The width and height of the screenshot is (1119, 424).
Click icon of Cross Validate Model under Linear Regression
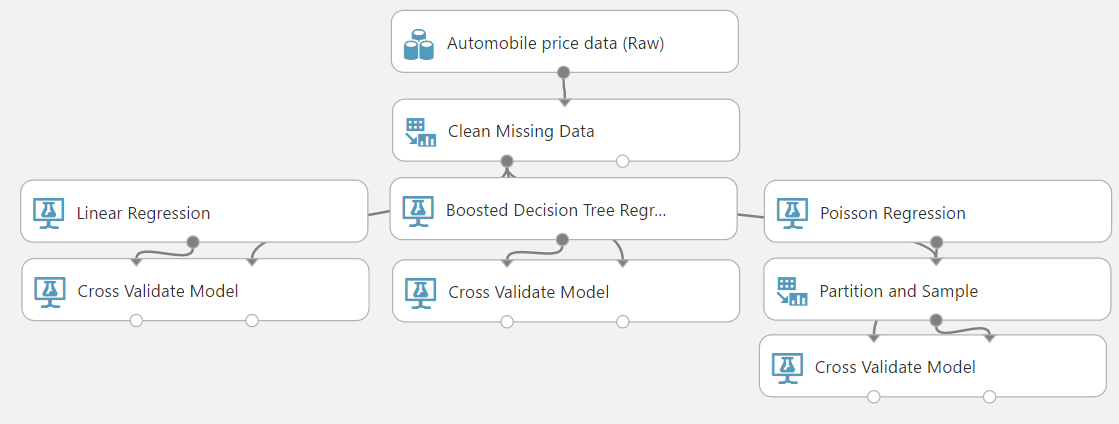point(49,291)
